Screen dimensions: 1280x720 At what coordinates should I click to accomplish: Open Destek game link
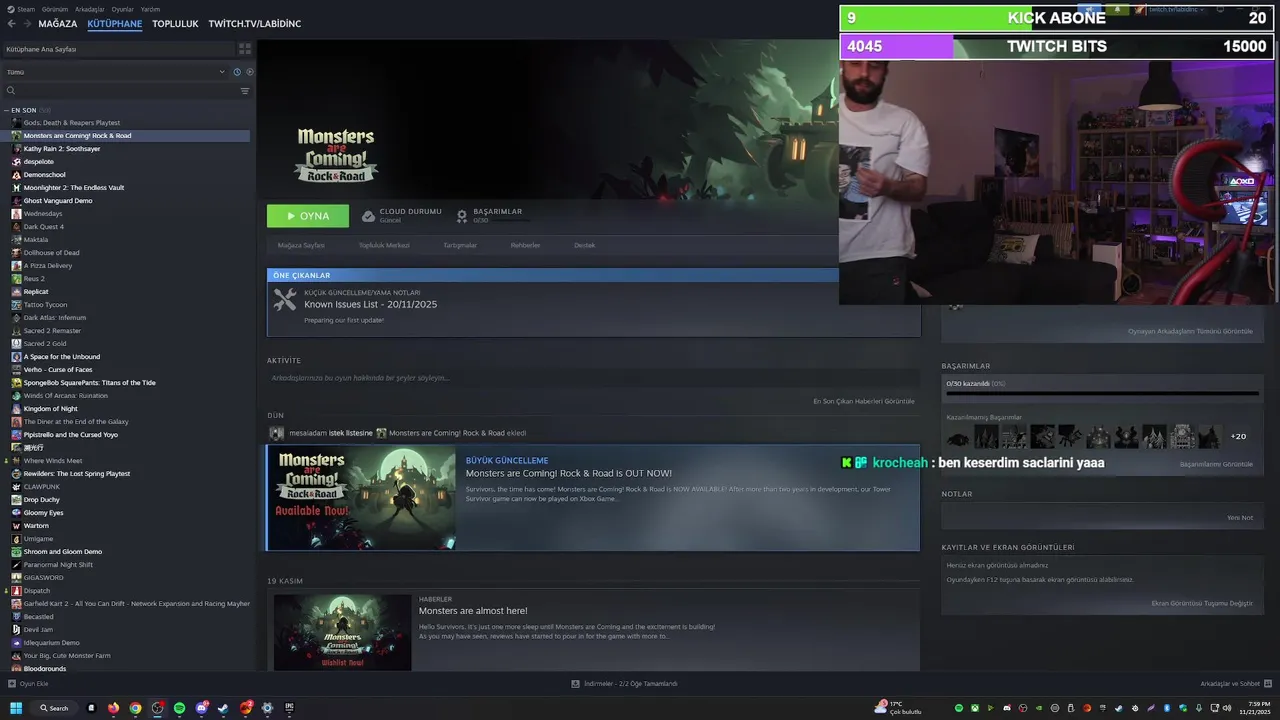(x=584, y=245)
